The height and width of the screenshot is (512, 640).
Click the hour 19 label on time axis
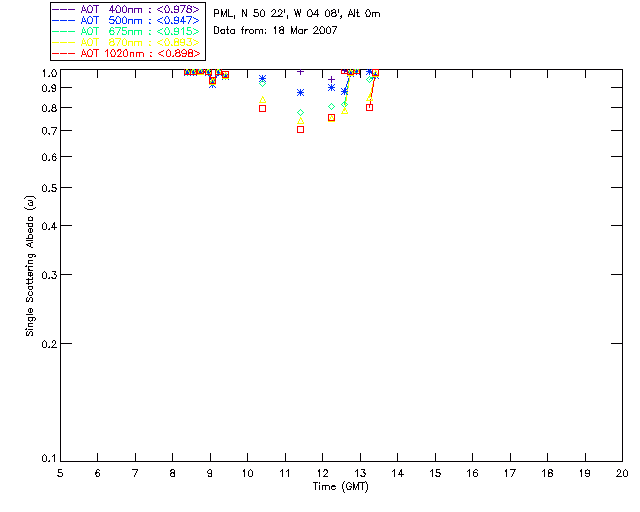coord(585,473)
